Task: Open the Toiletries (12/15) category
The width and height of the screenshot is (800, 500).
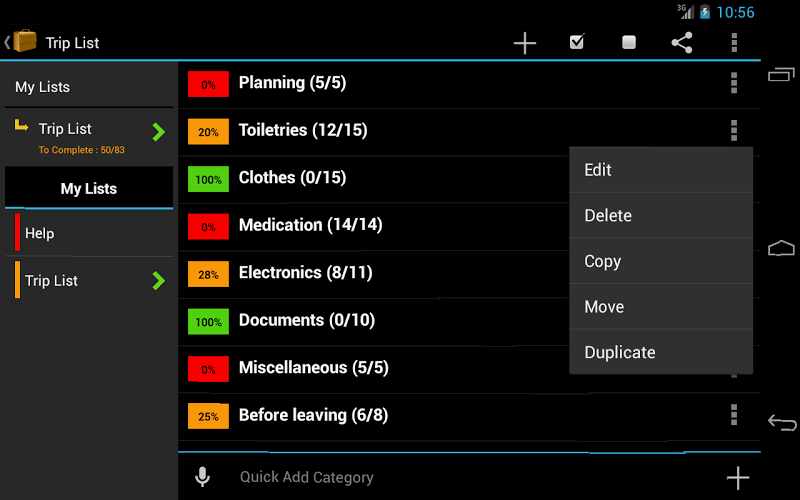Action: 303,130
